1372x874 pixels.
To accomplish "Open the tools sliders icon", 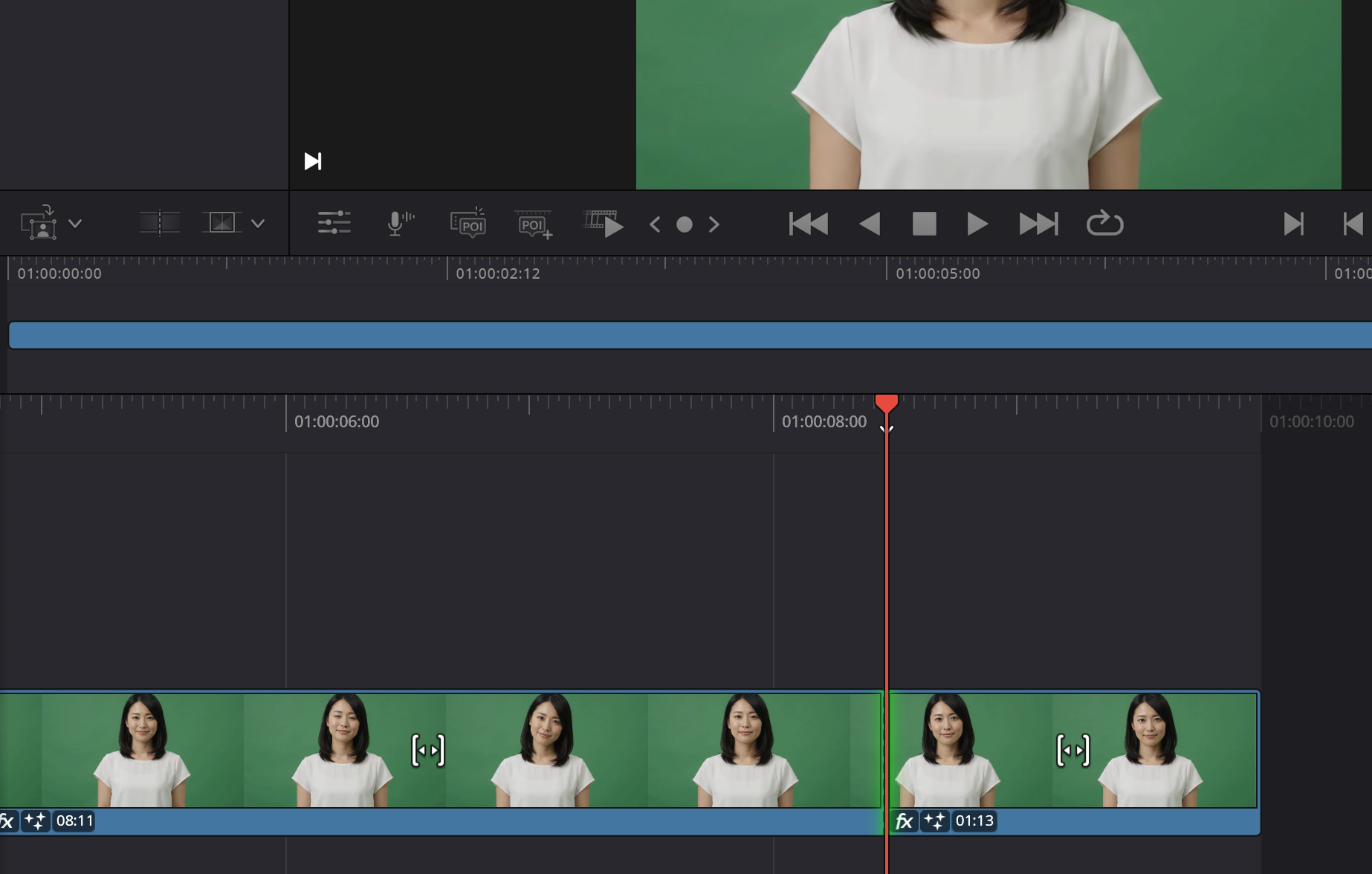I will click(334, 223).
